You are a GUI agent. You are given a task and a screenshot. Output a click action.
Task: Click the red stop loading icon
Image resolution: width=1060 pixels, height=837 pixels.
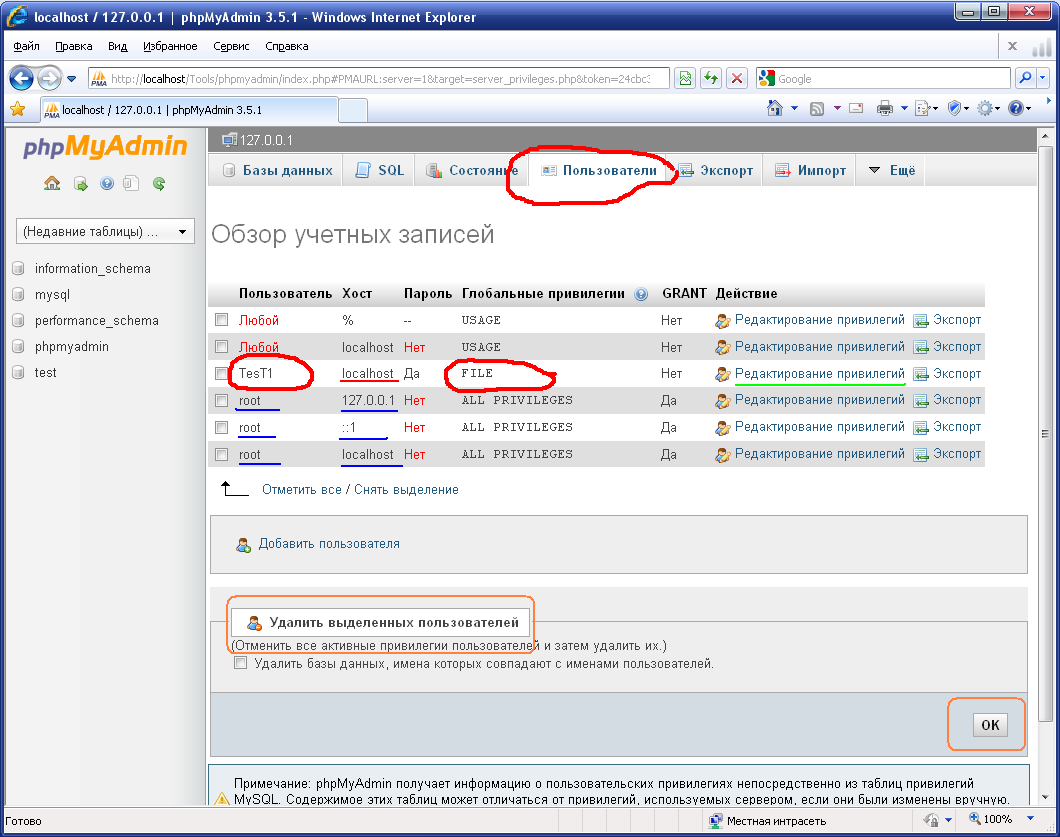pyautogui.click(x=737, y=78)
